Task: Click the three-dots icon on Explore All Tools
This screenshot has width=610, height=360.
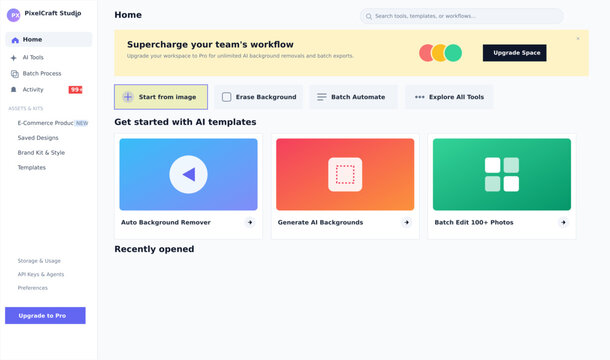Action: point(419,97)
